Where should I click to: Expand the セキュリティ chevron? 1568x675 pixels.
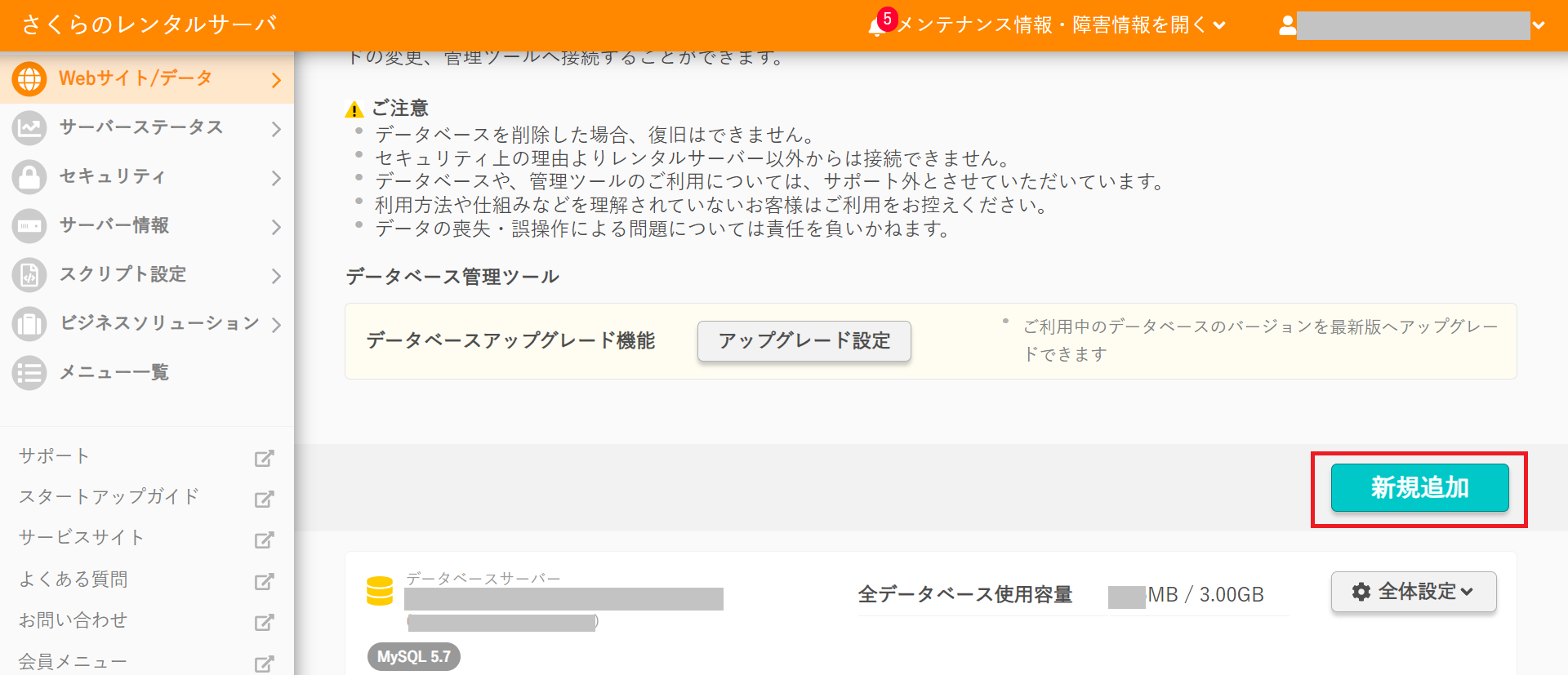click(x=276, y=178)
